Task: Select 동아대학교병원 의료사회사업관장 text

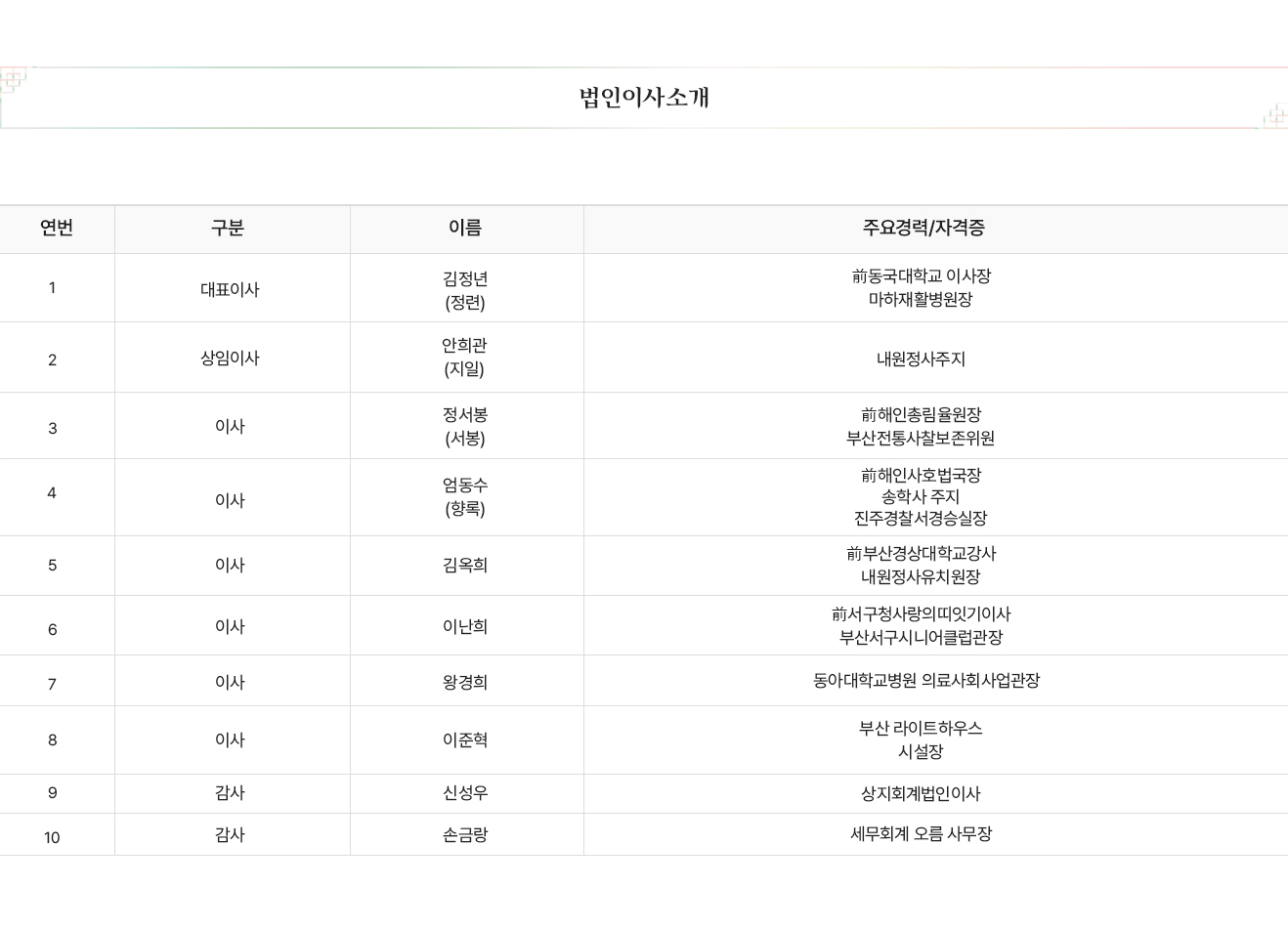Action: 926,680
